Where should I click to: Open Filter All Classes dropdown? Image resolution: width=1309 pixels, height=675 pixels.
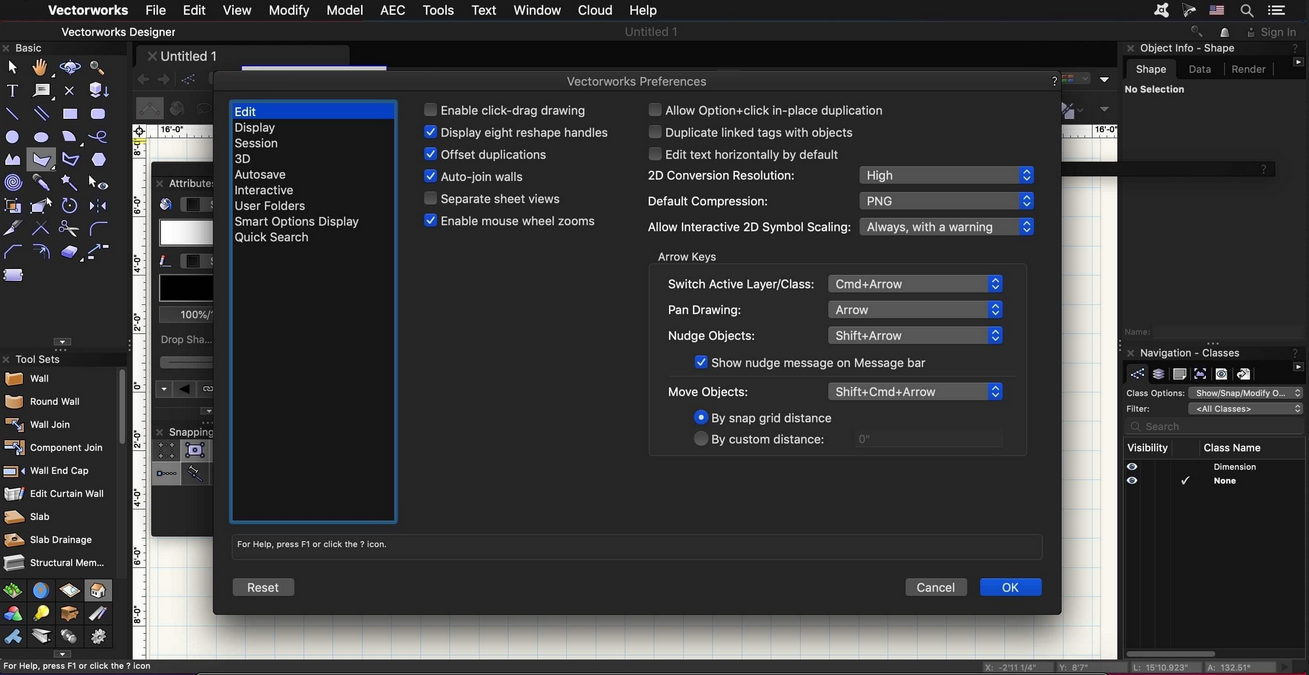coord(1247,408)
